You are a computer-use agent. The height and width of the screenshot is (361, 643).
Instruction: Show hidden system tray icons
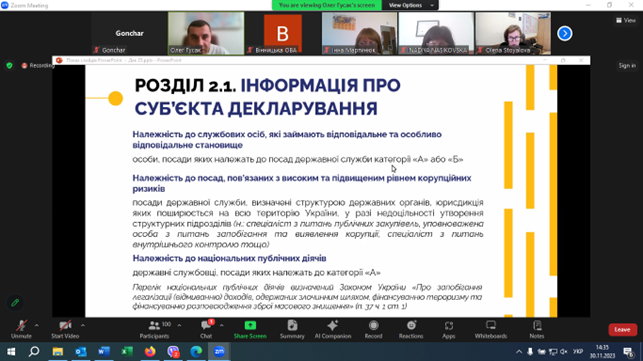519,352
